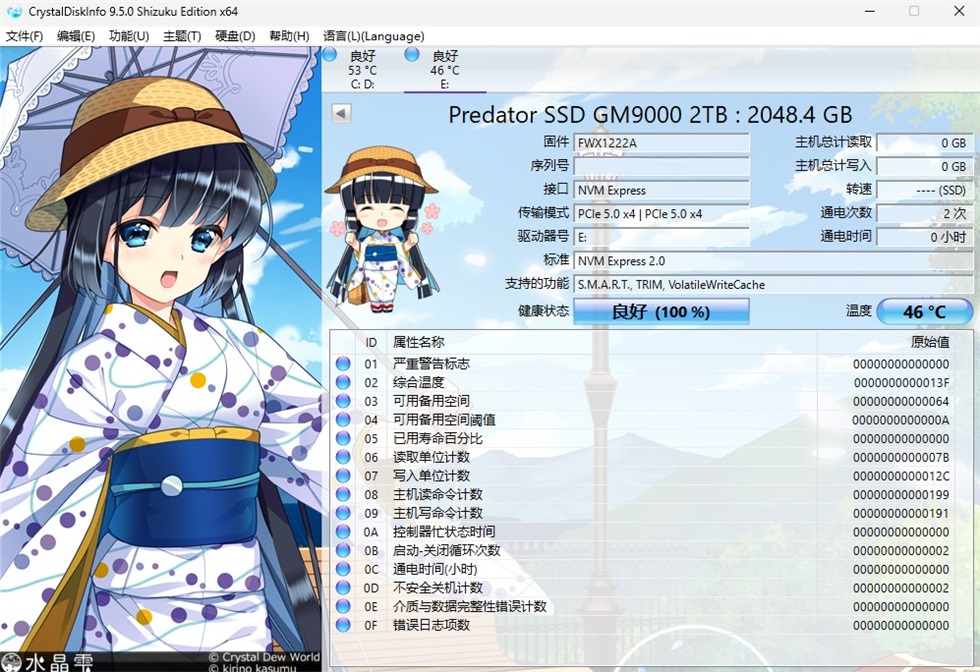The width and height of the screenshot is (980, 672).
Task: Click the chibi Shizuku character image
Action: [x=382, y=229]
